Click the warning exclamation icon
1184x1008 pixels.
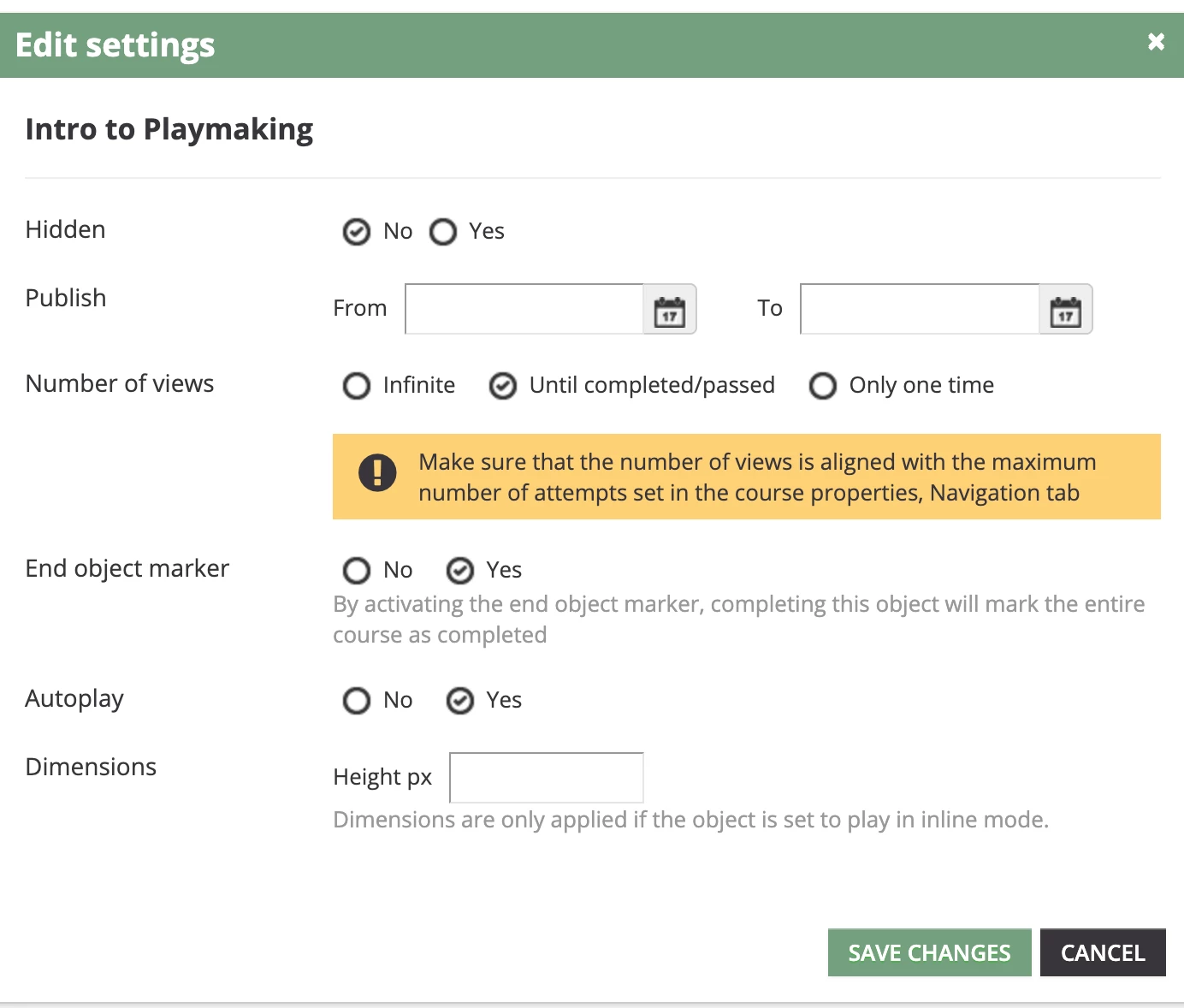point(377,472)
